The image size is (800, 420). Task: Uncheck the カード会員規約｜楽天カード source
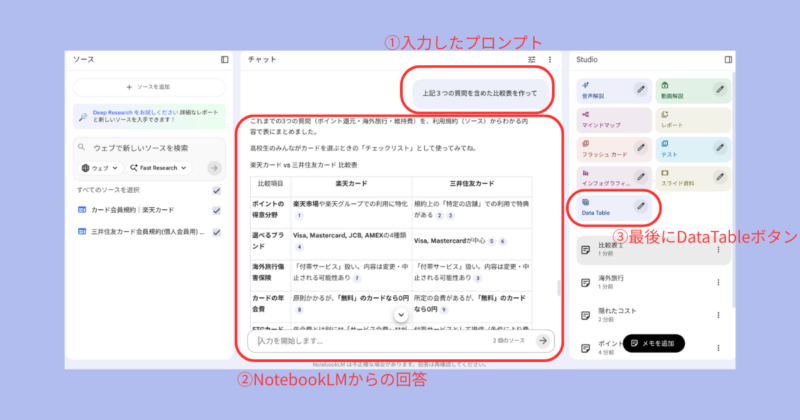point(216,211)
